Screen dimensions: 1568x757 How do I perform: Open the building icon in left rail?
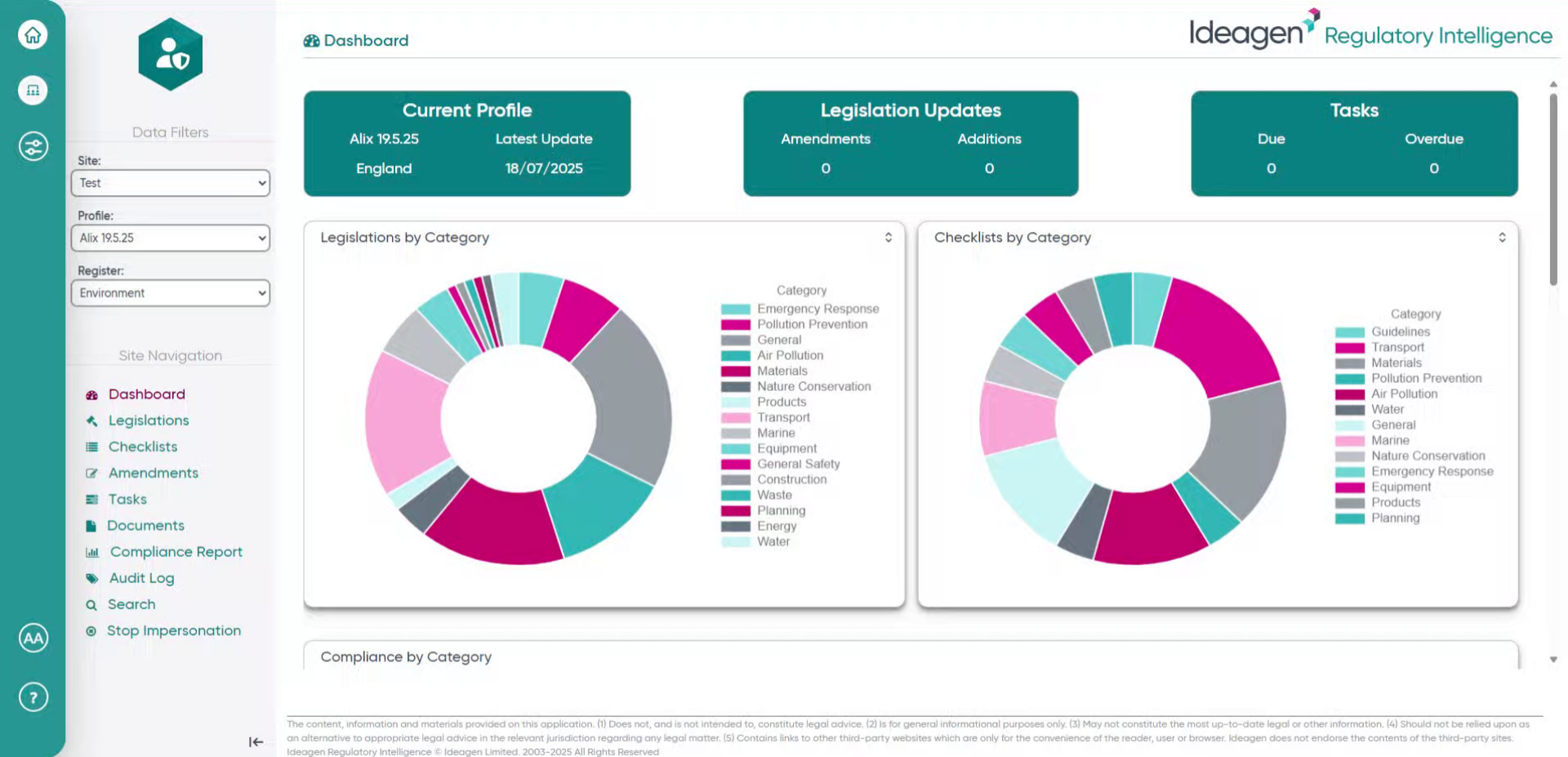point(33,91)
